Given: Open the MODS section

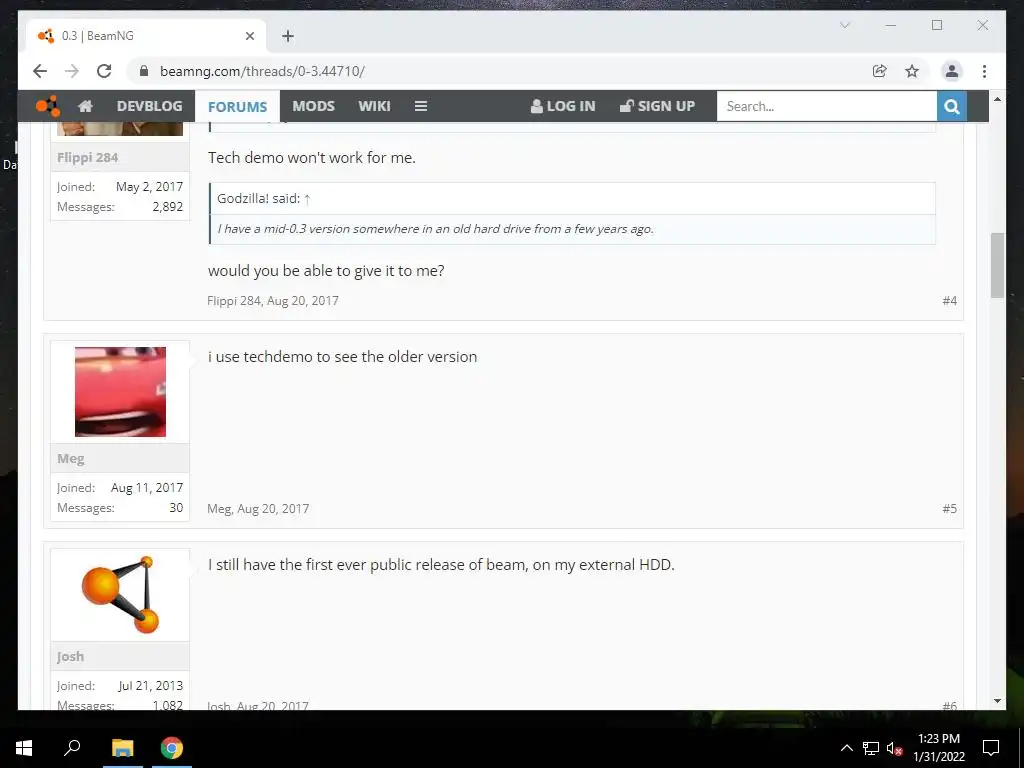Looking at the screenshot, I should pyautogui.click(x=313, y=106).
